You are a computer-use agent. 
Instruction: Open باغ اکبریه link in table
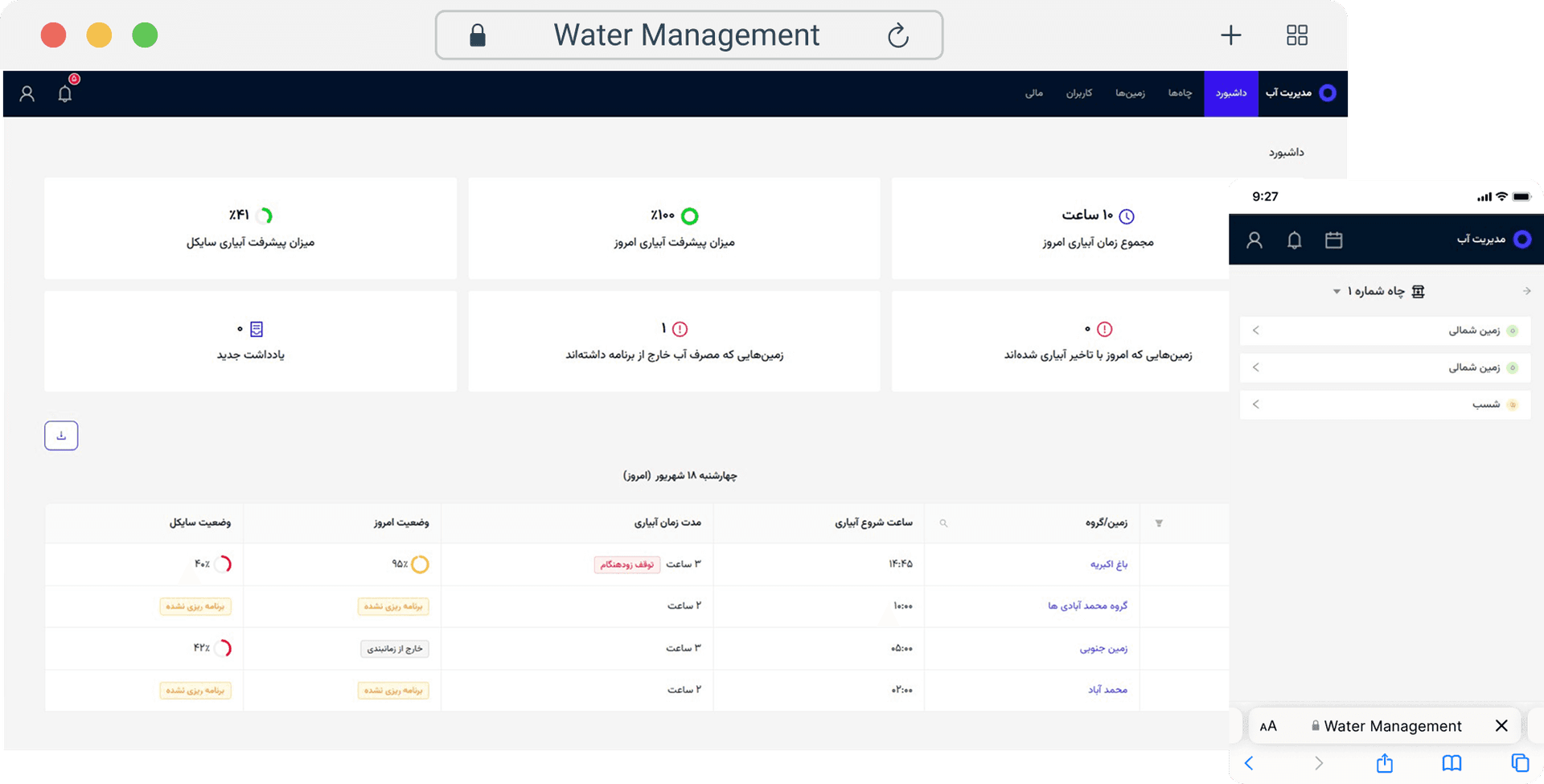point(1109,564)
